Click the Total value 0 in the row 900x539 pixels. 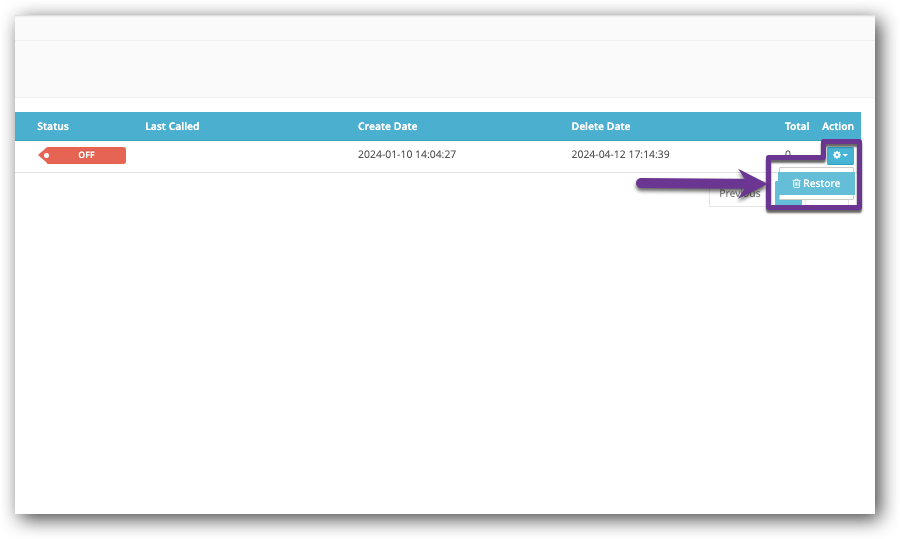point(787,154)
